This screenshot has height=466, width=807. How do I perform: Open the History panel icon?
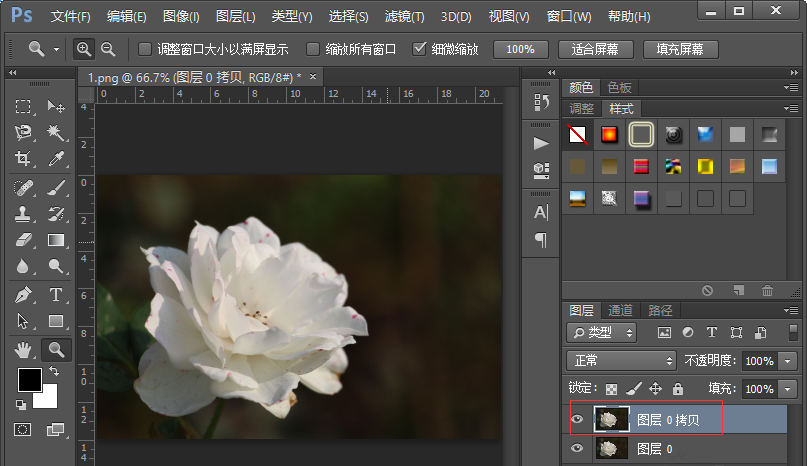(541, 102)
